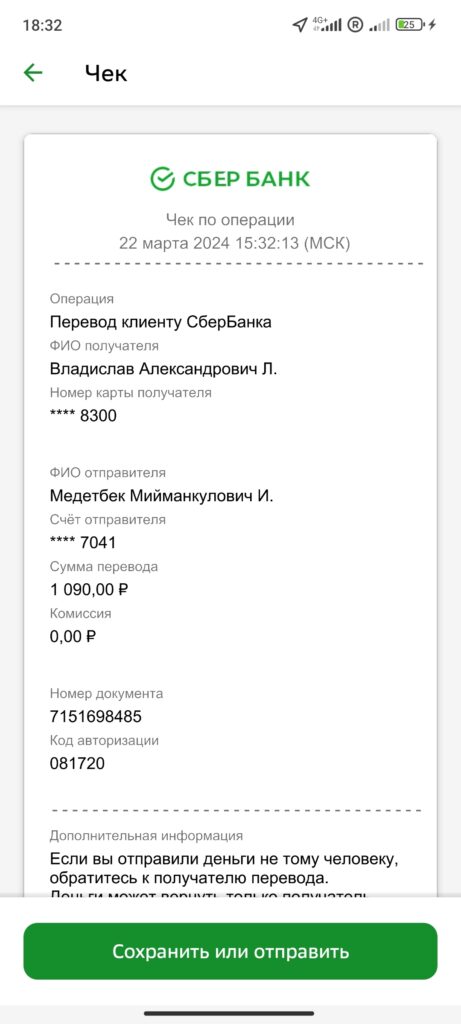
Task: Tap the location arrow status icon
Action: (299, 25)
